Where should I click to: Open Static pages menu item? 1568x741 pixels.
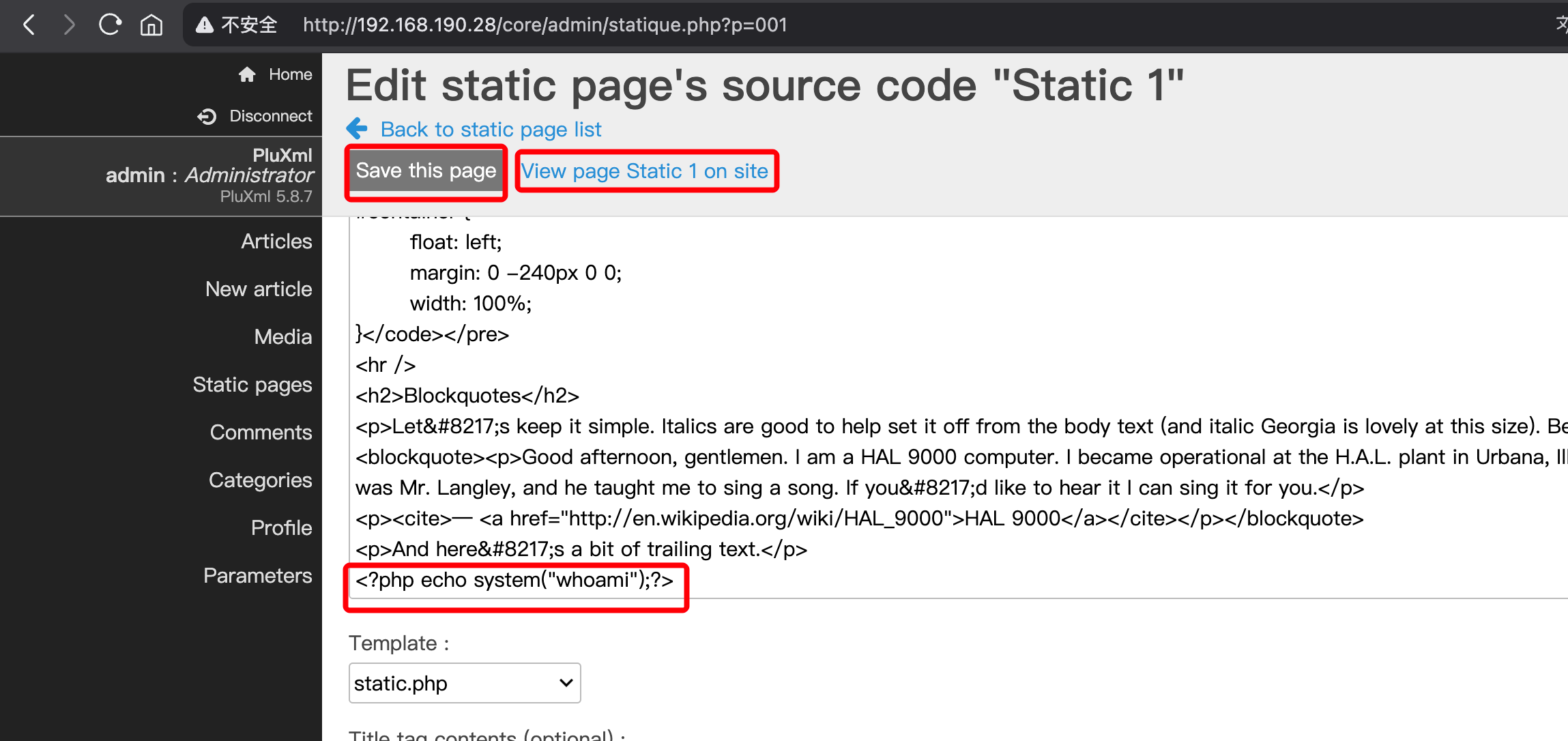click(x=252, y=385)
